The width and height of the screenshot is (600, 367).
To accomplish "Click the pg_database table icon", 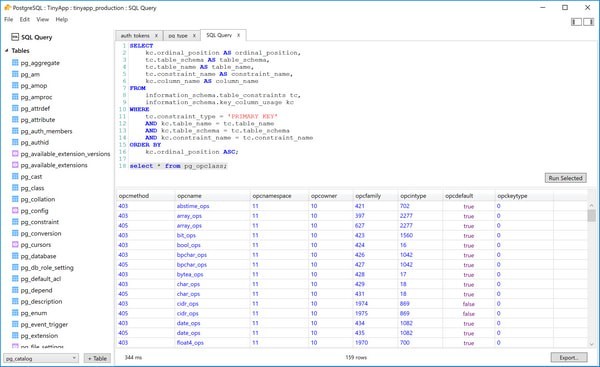I will click(15, 256).
